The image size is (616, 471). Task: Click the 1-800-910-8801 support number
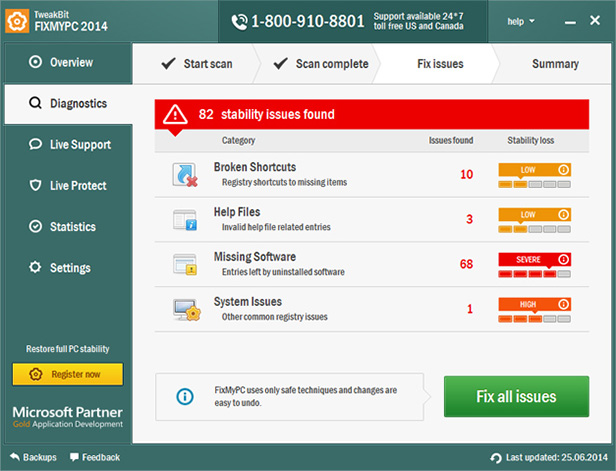[x=308, y=21]
